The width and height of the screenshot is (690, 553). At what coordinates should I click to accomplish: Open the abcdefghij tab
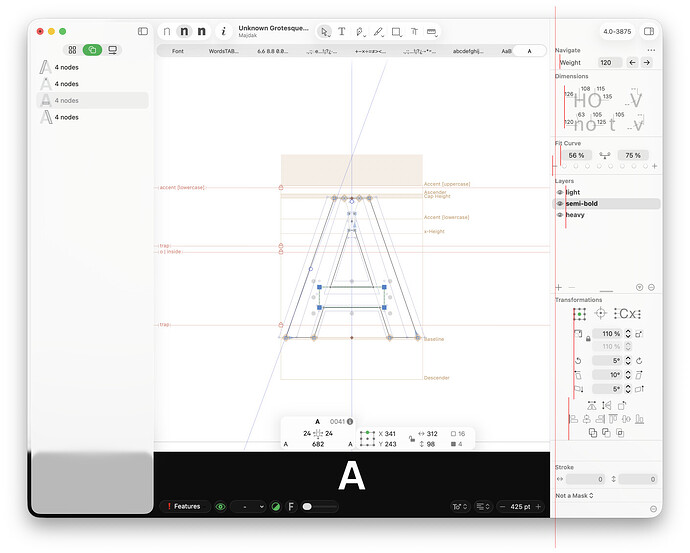[x=468, y=51]
